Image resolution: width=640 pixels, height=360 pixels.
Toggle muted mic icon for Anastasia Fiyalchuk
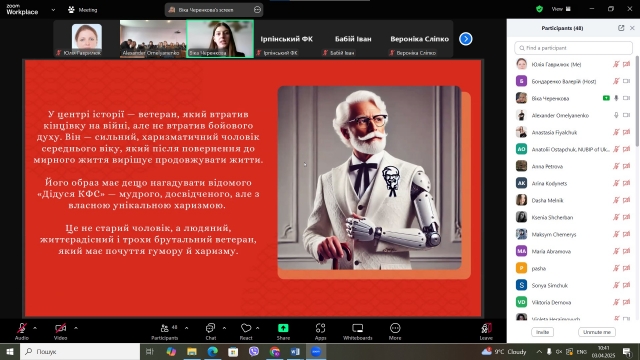click(x=616, y=132)
